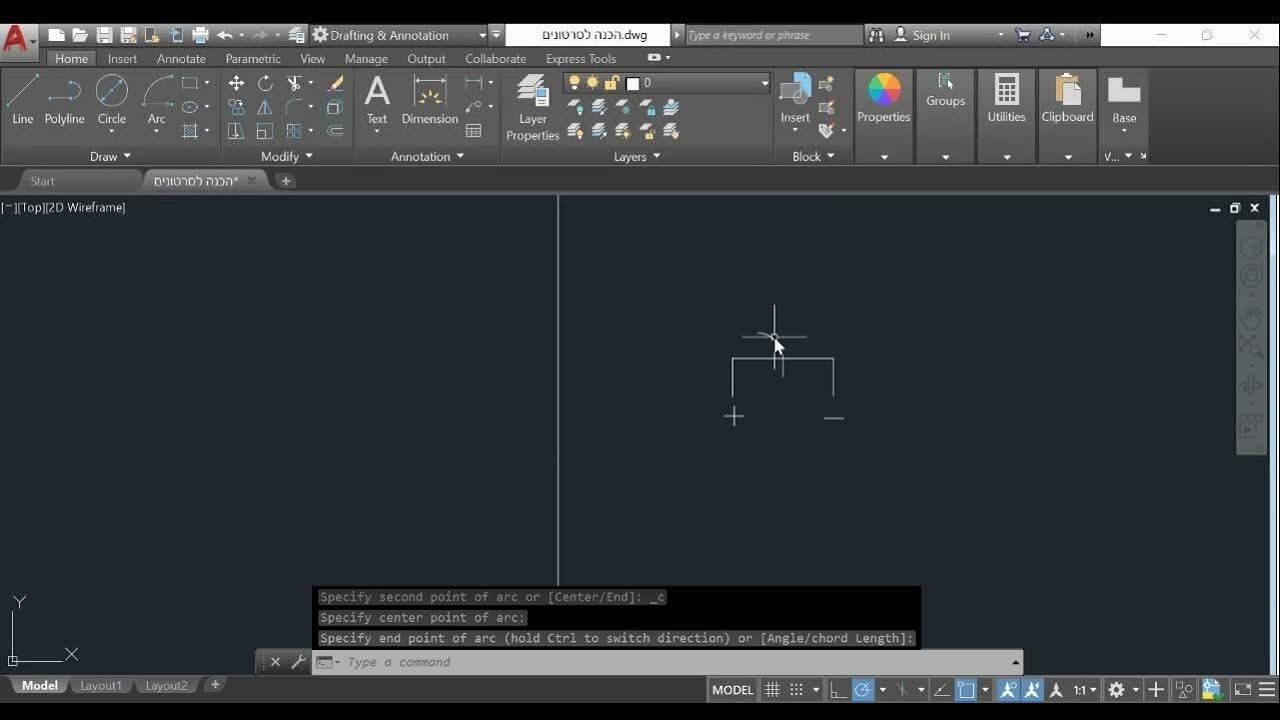The height and width of the screenshot is (720, 1280).
Task: Open annotation scale 1:1 dropdown
Action: click(1084, 690)
